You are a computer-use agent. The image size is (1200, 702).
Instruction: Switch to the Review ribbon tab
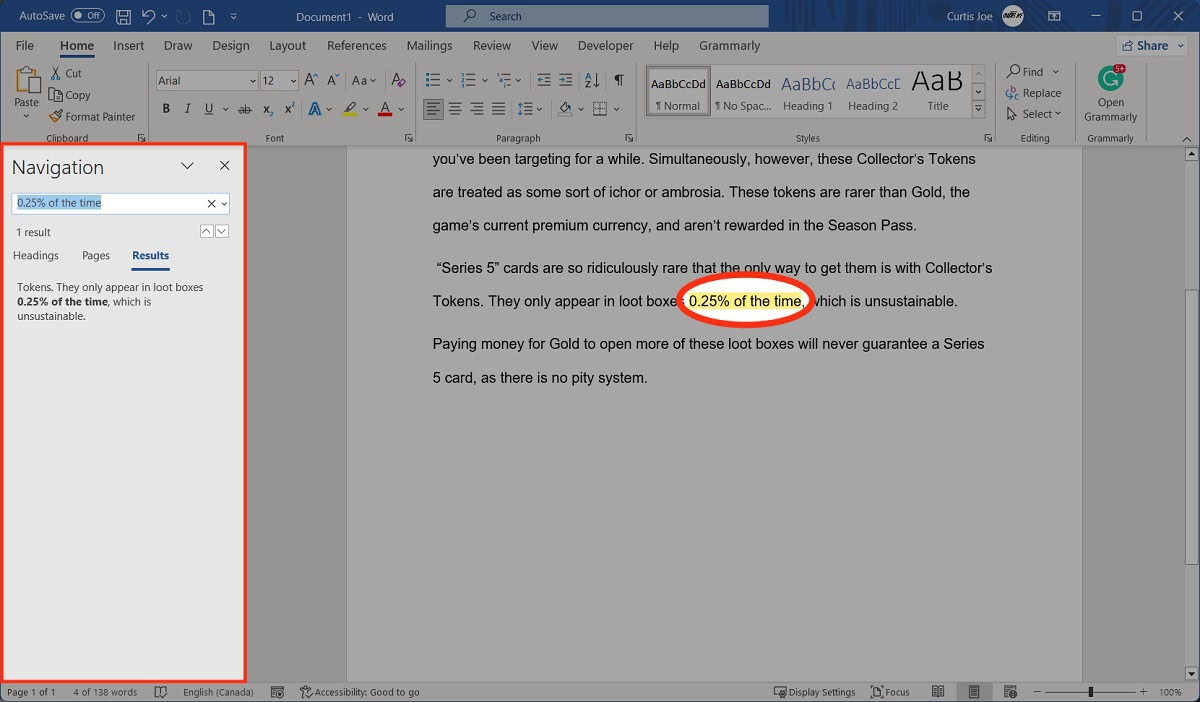coord(491,45)
